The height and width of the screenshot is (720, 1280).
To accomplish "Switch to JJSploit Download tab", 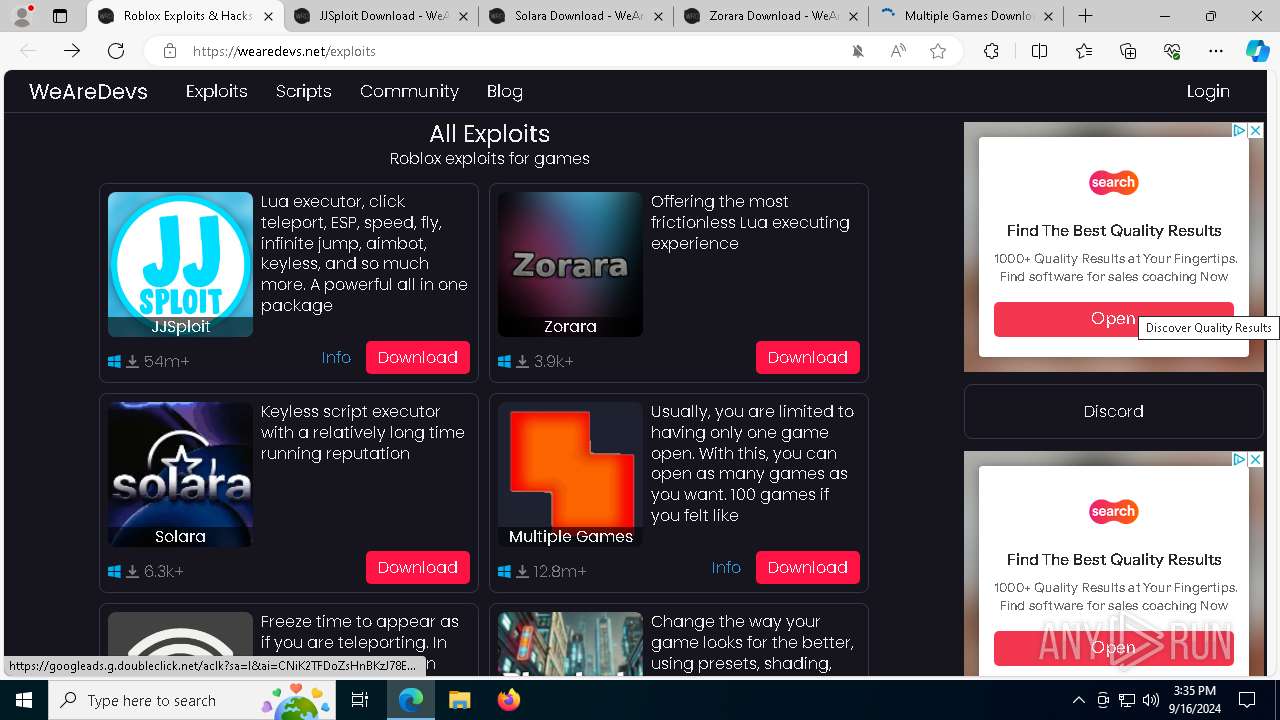I will point(382,16).
